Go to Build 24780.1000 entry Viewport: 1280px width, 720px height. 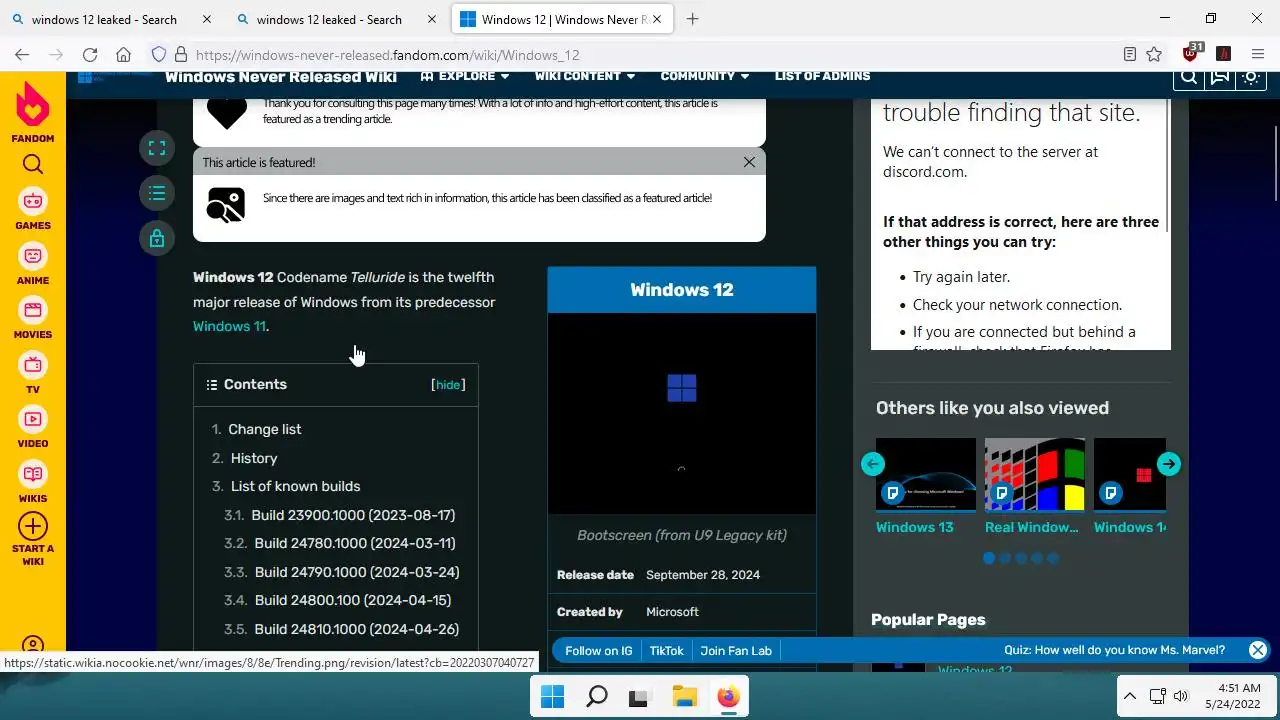click(x=355, y=543)
